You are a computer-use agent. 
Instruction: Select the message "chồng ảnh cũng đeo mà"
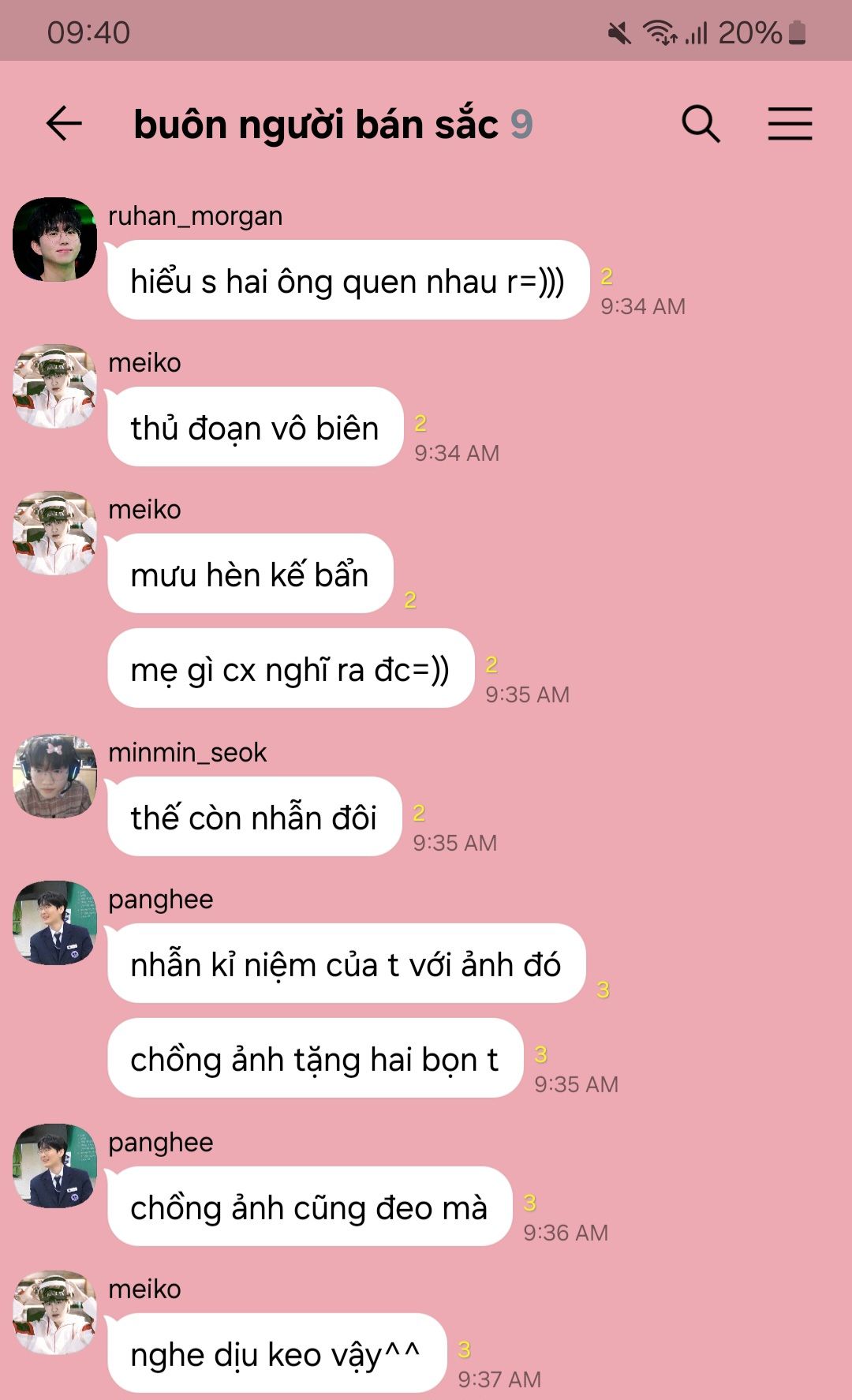point(309,1207)
